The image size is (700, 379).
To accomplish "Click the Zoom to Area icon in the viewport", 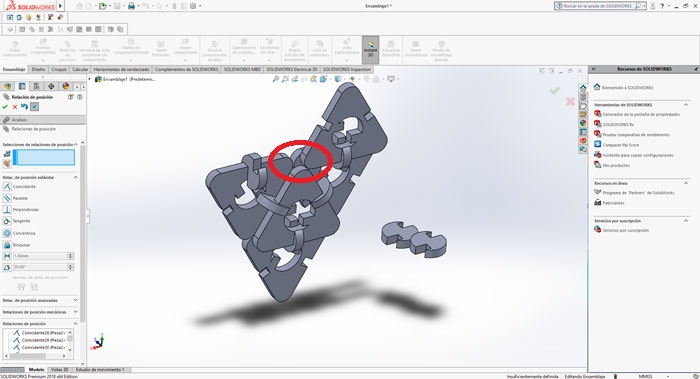I will pos(285,79).
